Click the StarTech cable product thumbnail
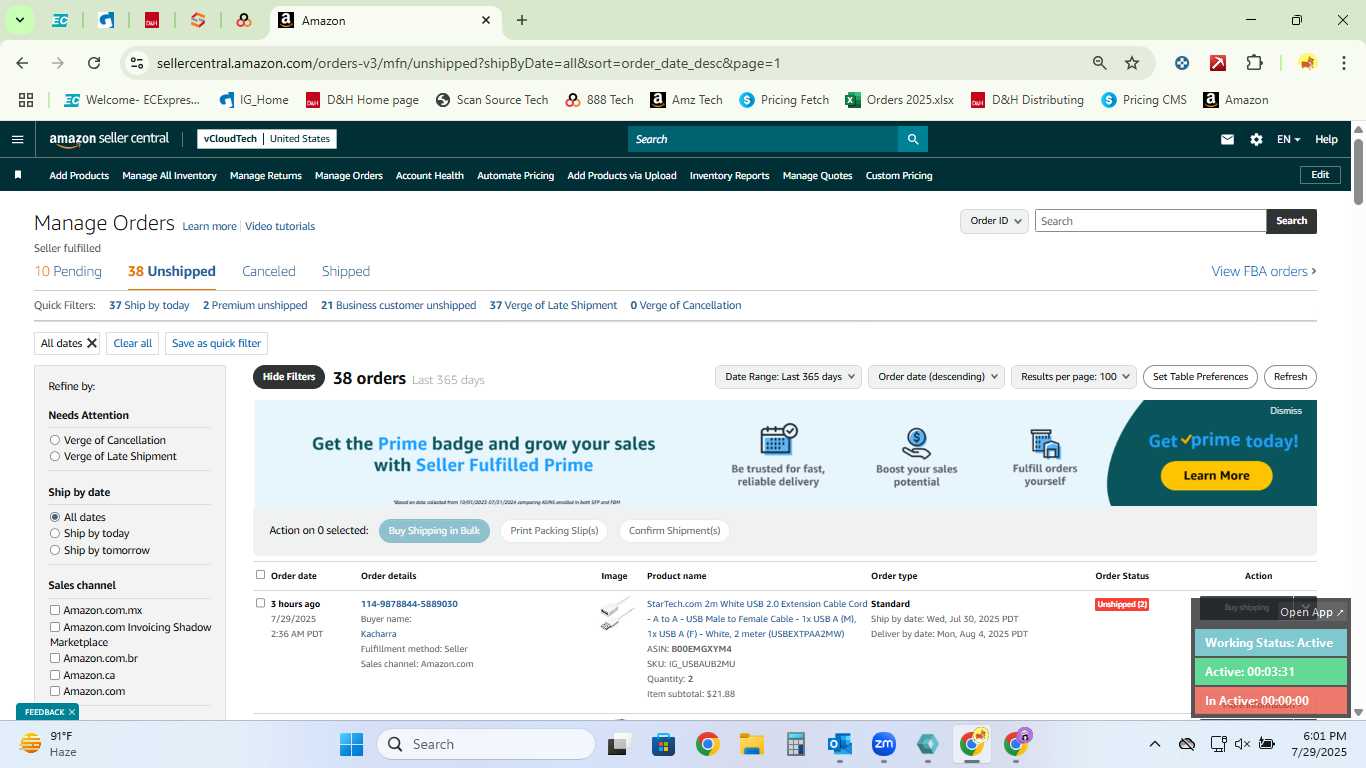The height and width of the screenshot is (768, 1366). click(617, 614)
